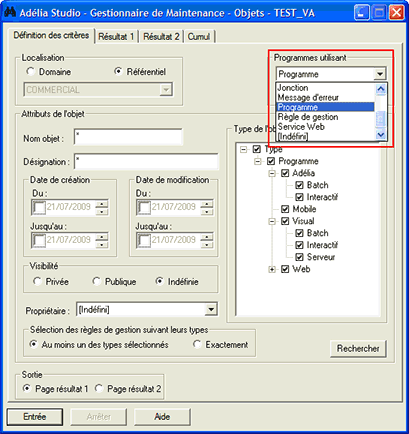Viewport: 409px width, 434px height.
Task: Select the Domaine radio button
Action: (31, 71)
